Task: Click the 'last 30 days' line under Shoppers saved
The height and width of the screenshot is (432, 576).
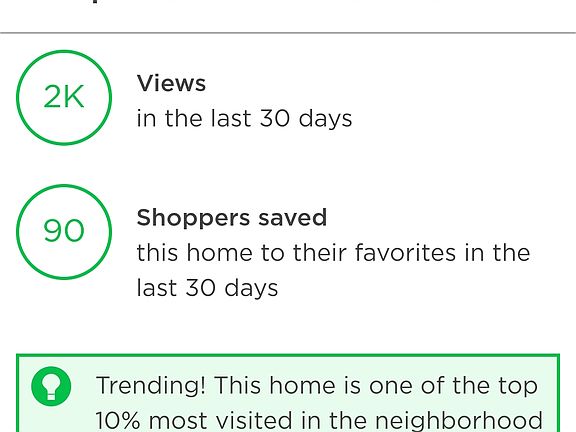Action: point(207,288)
